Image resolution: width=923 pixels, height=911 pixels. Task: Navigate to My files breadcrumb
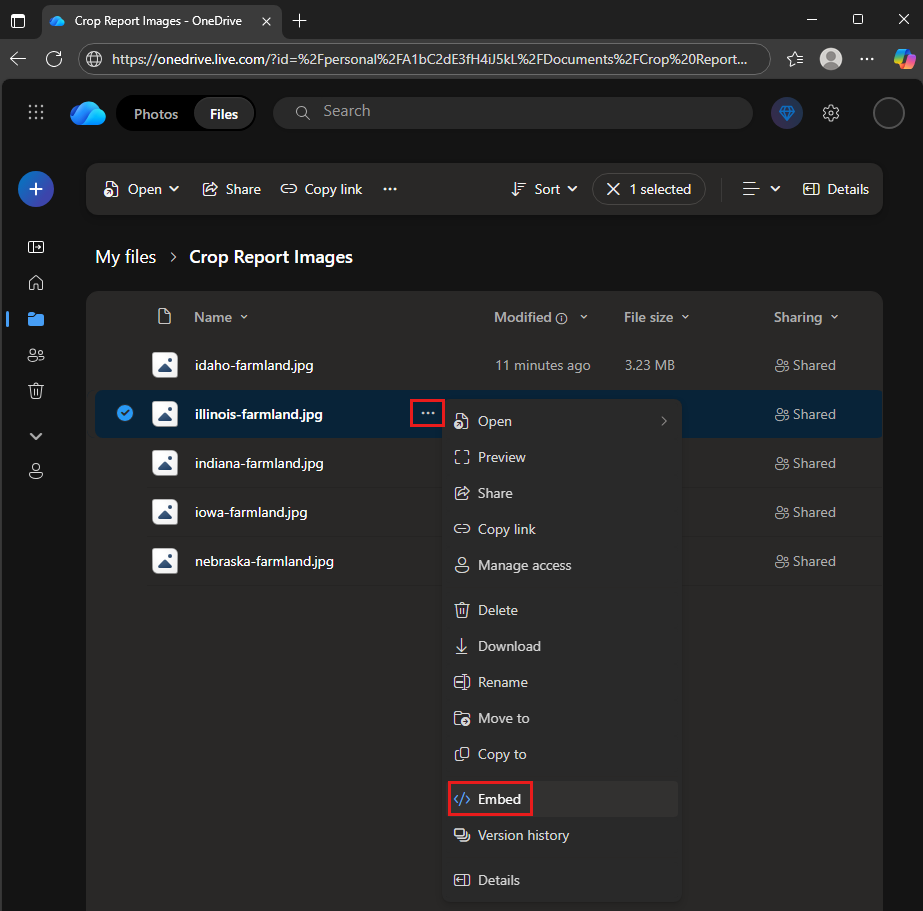pos(126,257)
